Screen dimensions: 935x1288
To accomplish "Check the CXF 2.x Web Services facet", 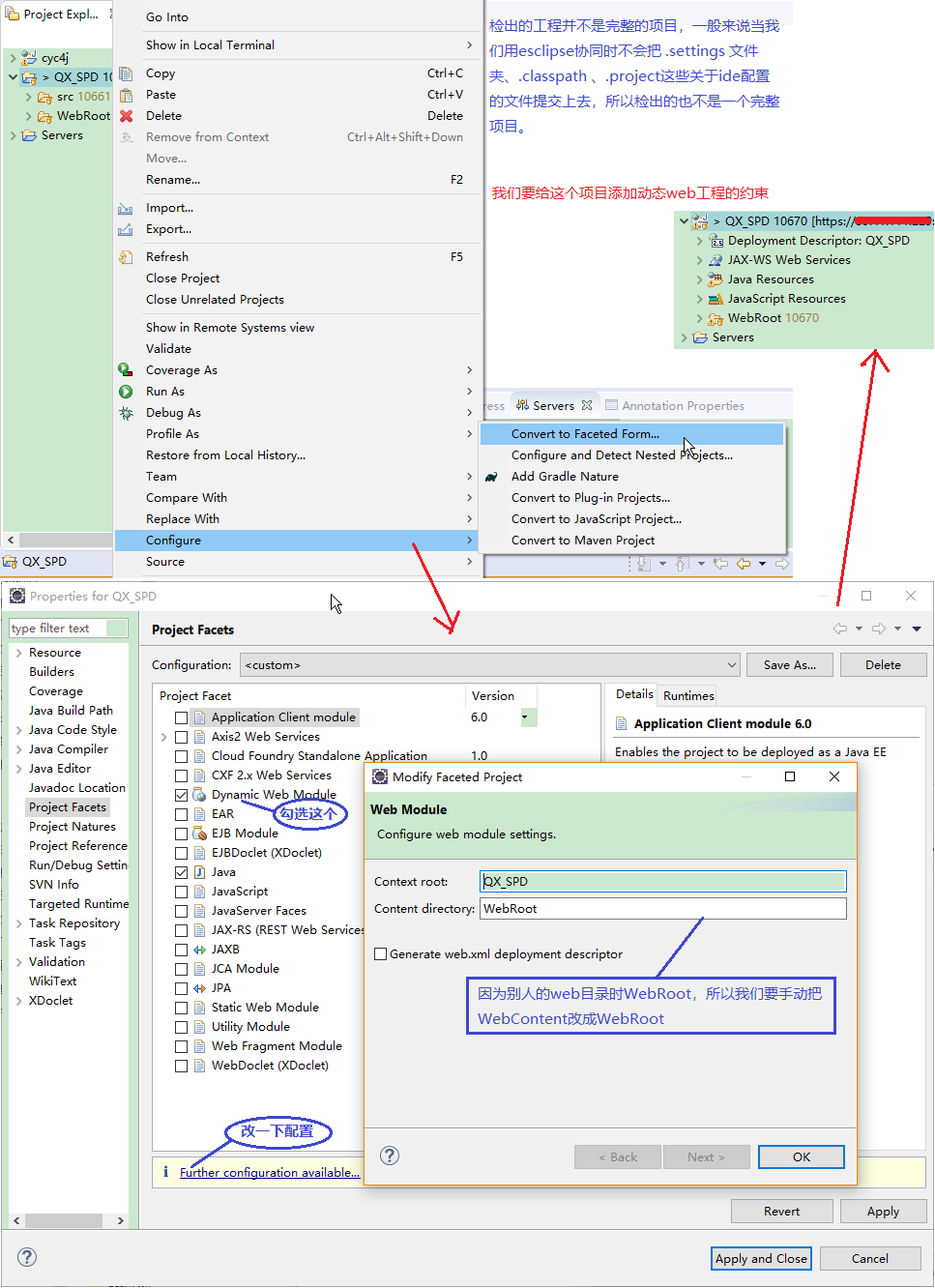I will click(181, 776).
